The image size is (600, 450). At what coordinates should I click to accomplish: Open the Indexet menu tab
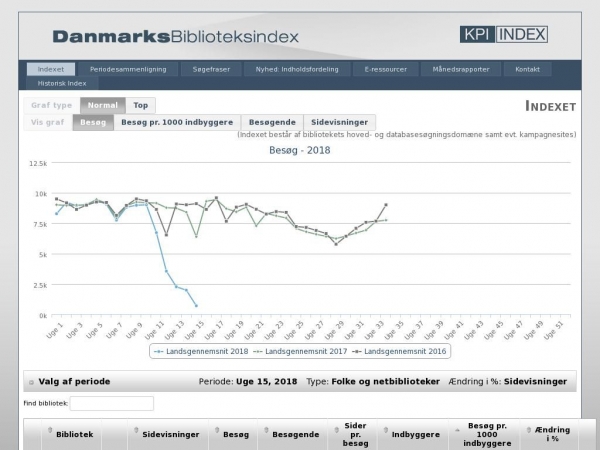pos(51,69)
